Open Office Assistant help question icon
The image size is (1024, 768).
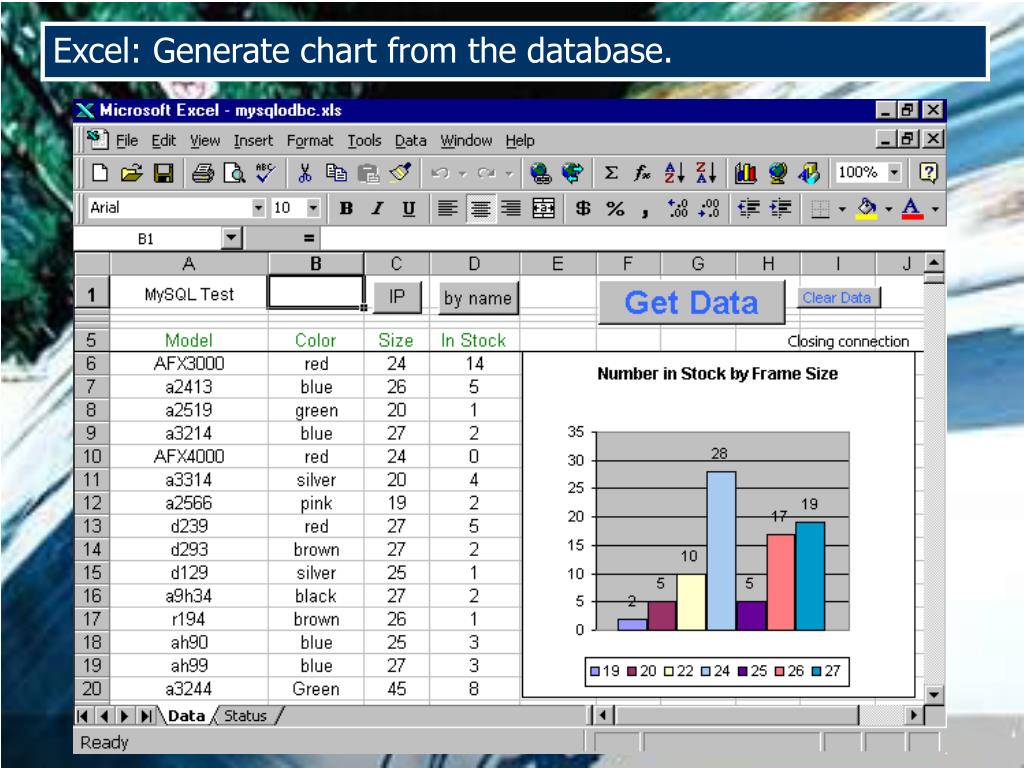(928, 173)
